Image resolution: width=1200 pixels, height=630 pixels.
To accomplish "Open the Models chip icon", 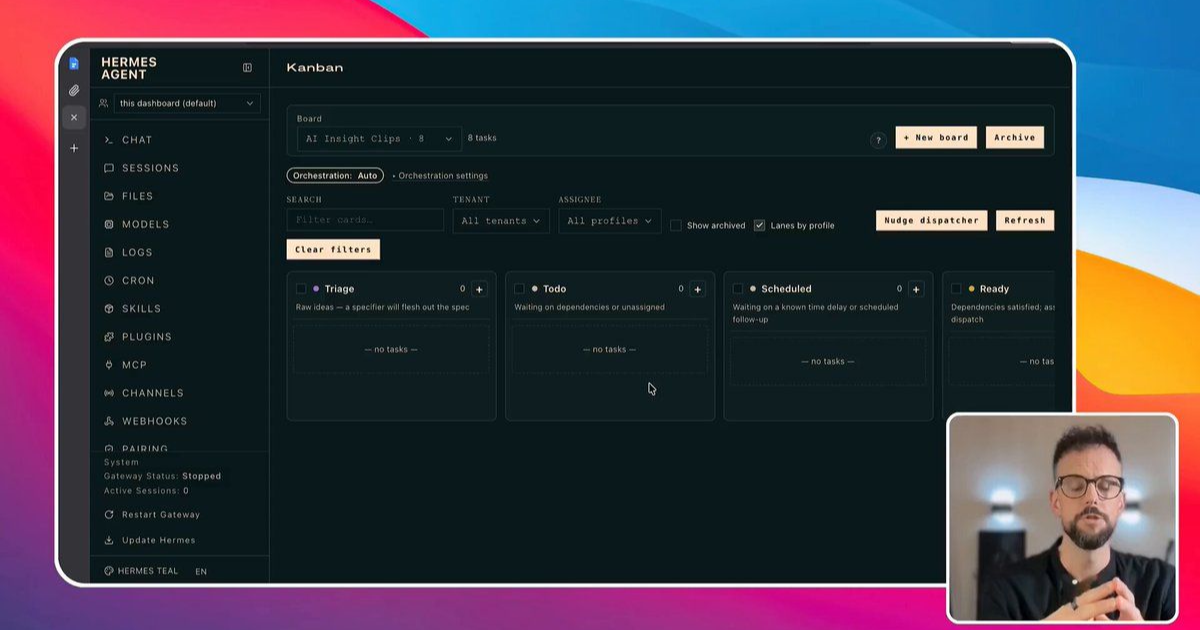I will coord(109,224).
